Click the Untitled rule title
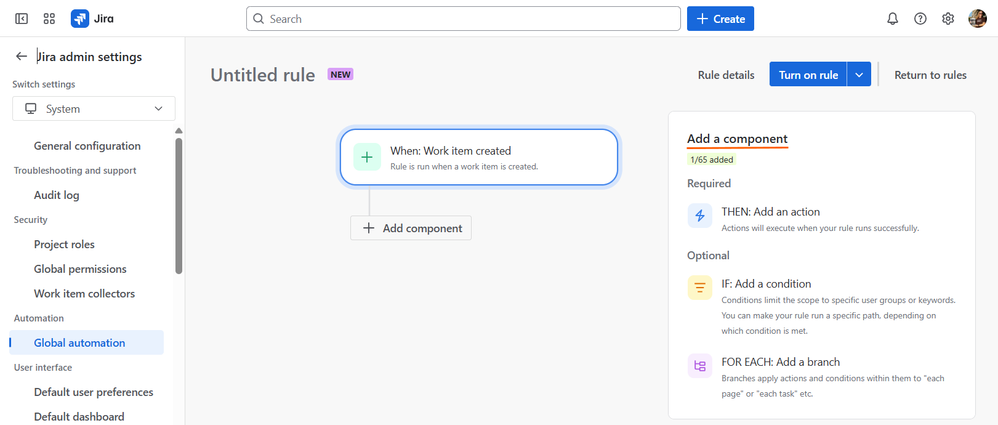The height and width of the screenshot is (425, 998). [x=263, y=75]
